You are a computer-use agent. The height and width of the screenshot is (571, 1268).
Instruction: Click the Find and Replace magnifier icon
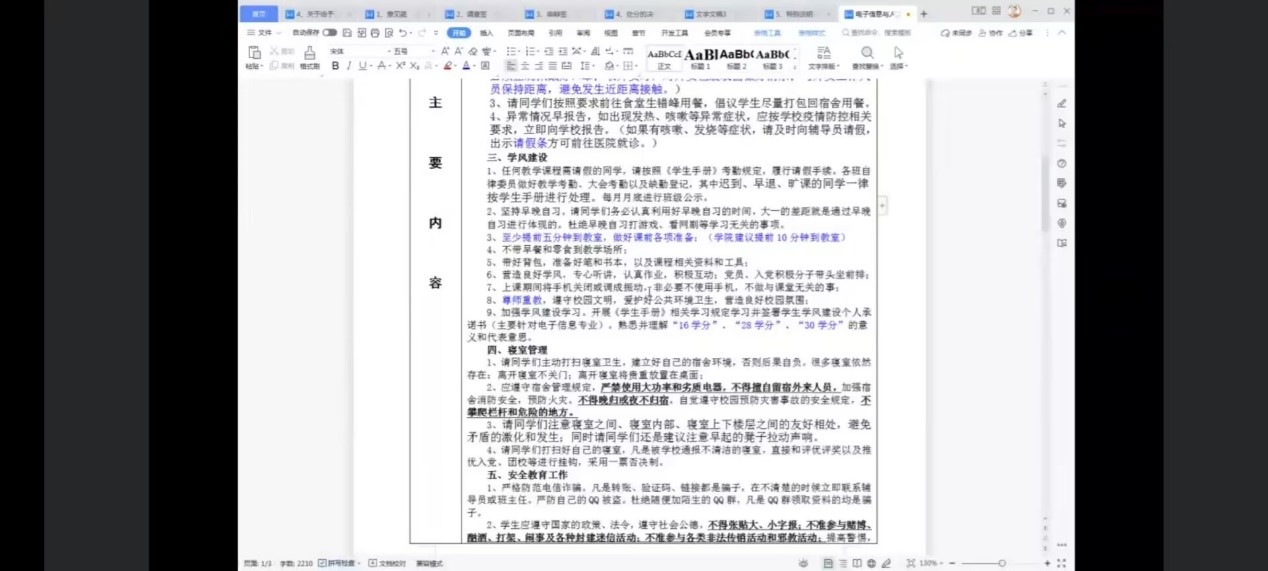(867, 54)
